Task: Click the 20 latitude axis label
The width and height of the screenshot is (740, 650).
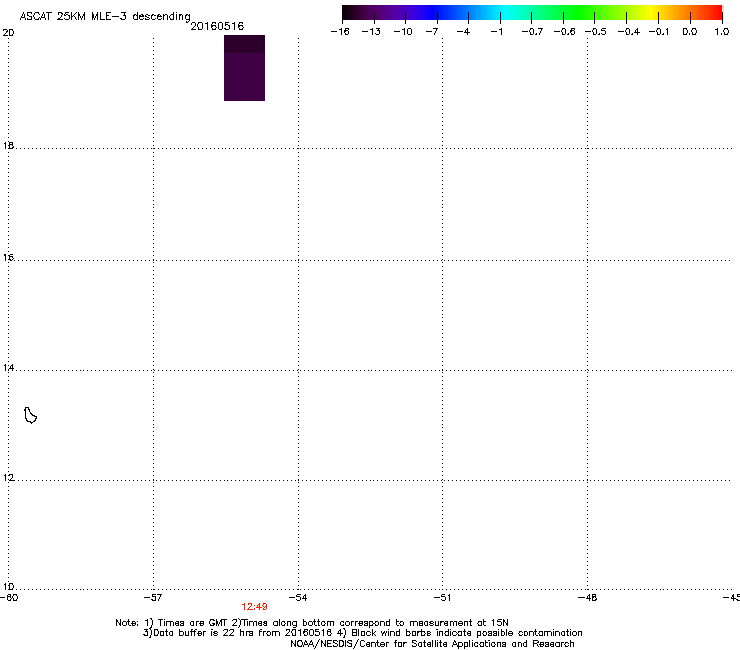Action: tap(8, 33)
